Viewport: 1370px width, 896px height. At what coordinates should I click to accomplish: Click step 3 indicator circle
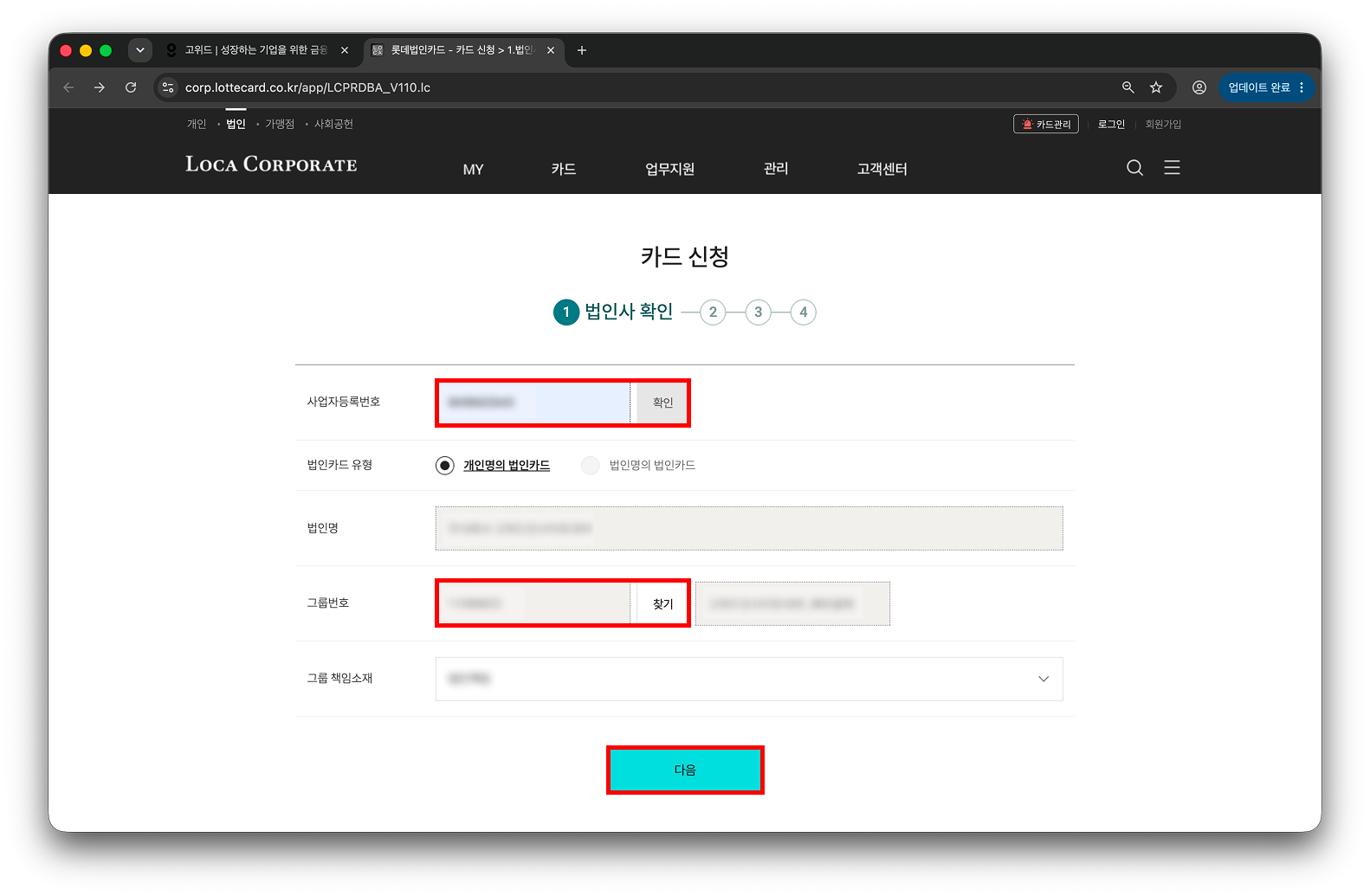[x=758, y=312]
